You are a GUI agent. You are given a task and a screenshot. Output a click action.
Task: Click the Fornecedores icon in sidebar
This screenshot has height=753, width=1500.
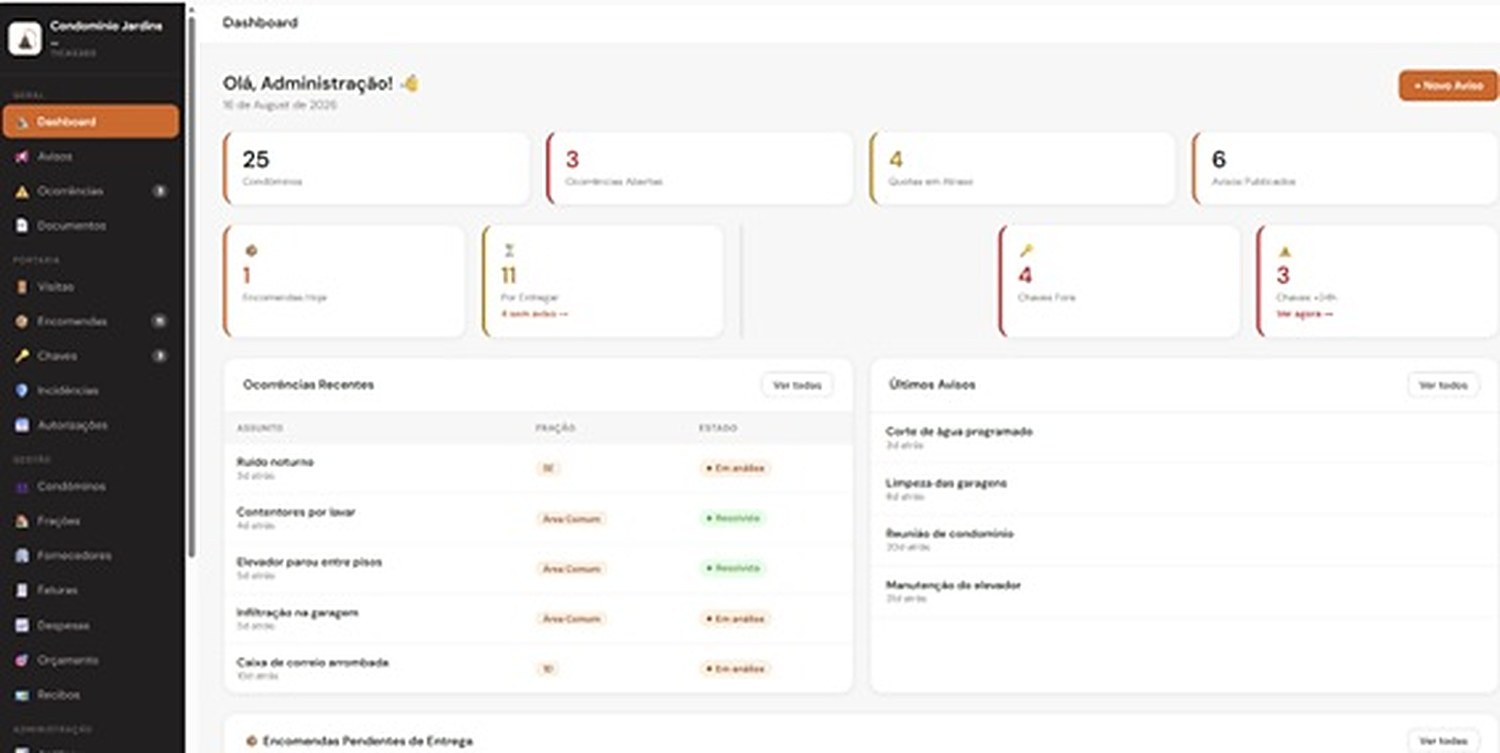coord(22,556)
